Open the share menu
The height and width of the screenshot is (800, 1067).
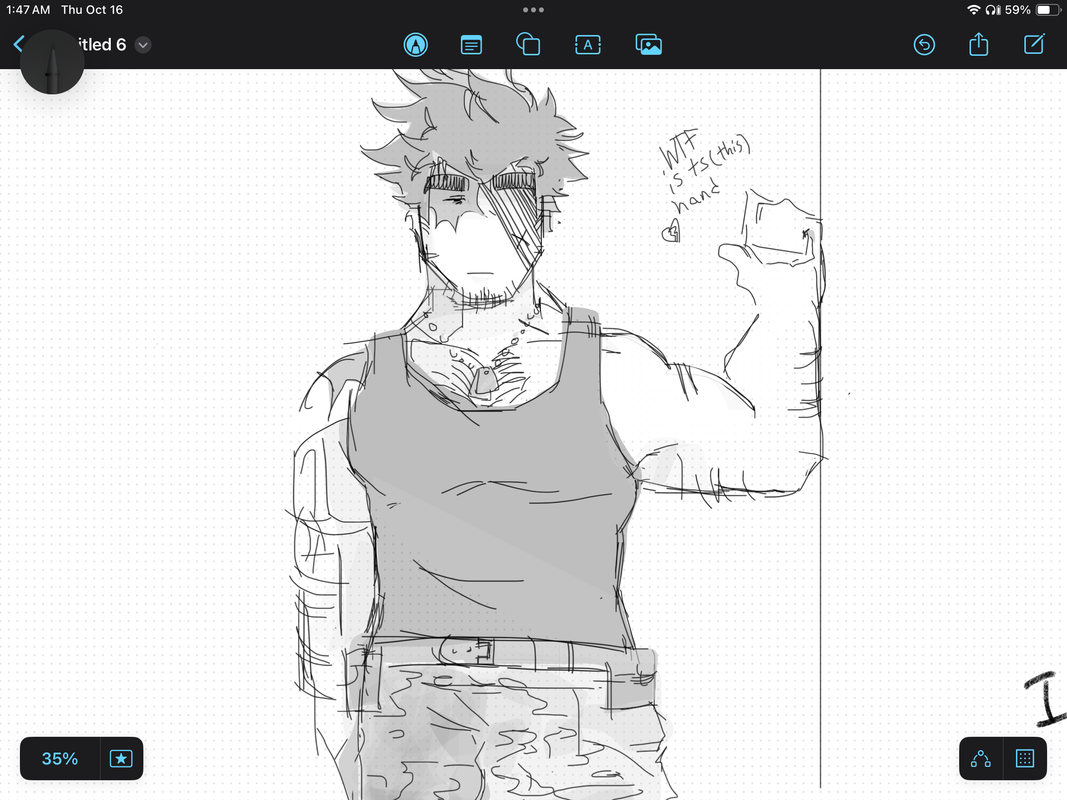979,44
